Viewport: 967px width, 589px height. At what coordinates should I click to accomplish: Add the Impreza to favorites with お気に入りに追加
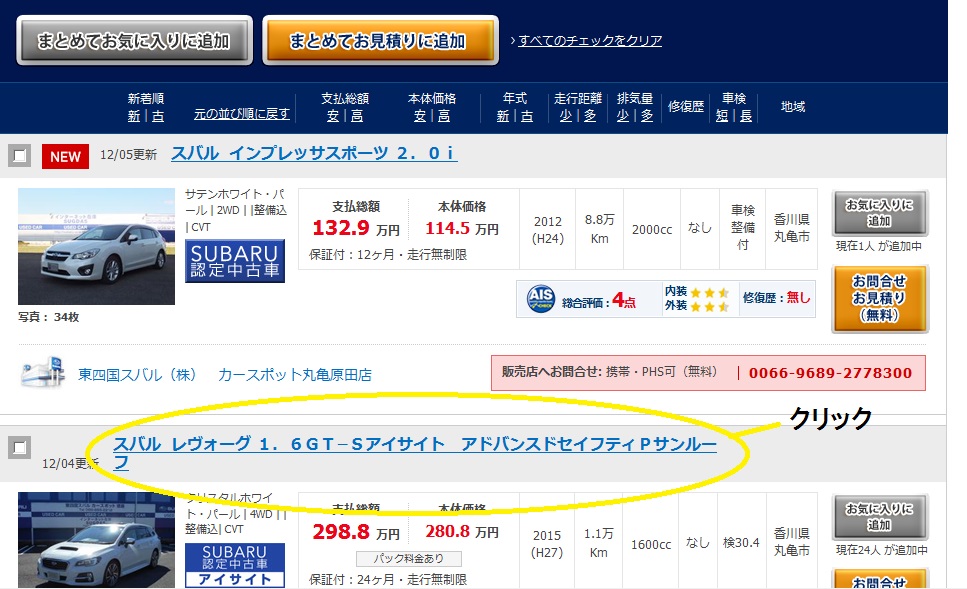point(879,213)
